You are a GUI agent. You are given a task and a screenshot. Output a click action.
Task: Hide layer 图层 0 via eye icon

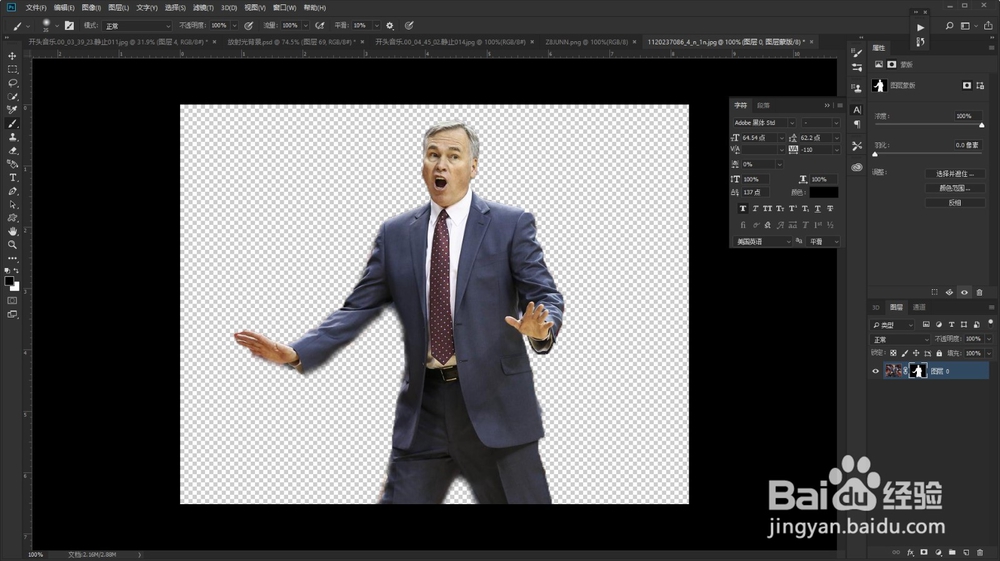point(876,371)
